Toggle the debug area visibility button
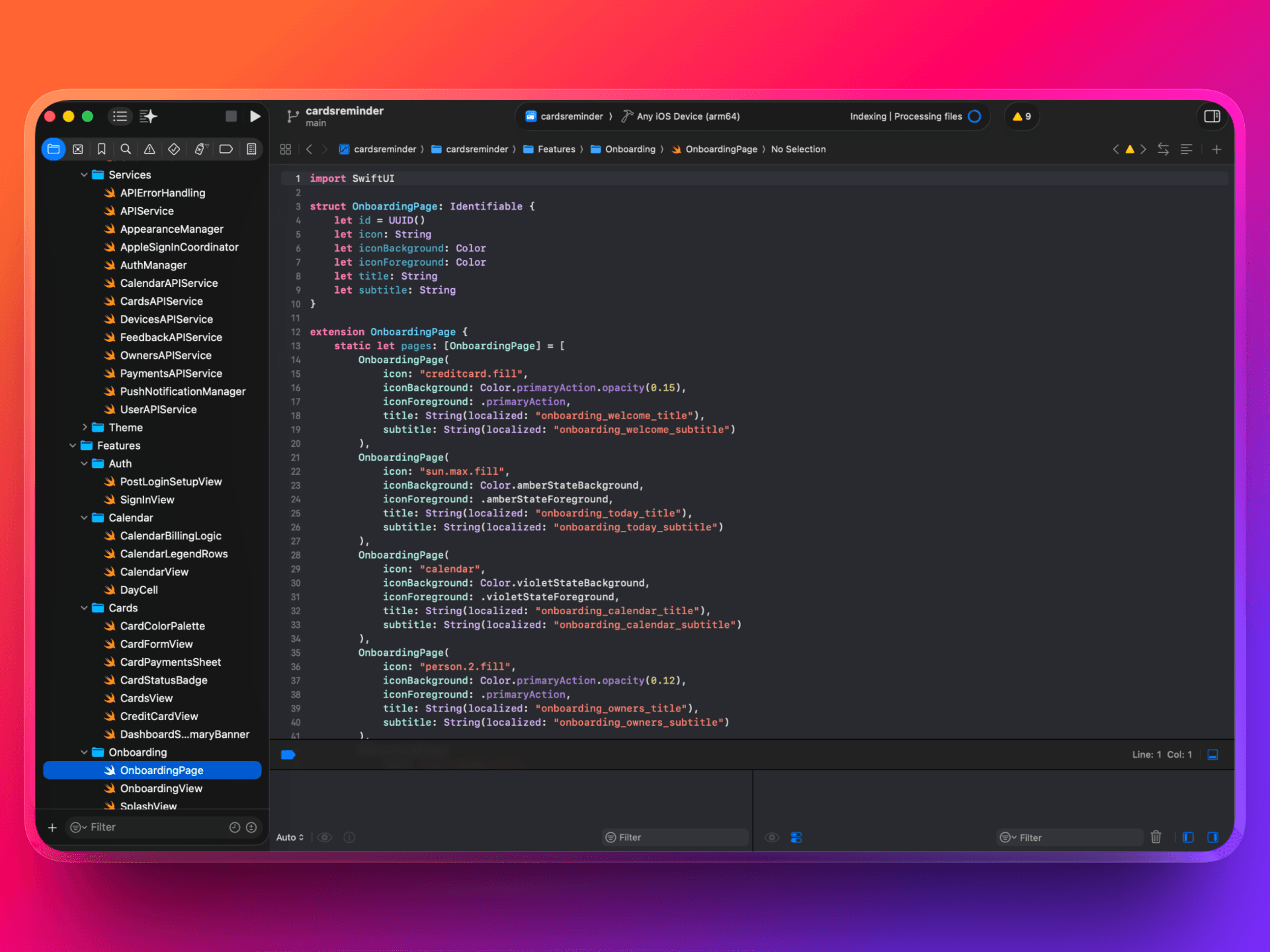 coord(1213,754)
